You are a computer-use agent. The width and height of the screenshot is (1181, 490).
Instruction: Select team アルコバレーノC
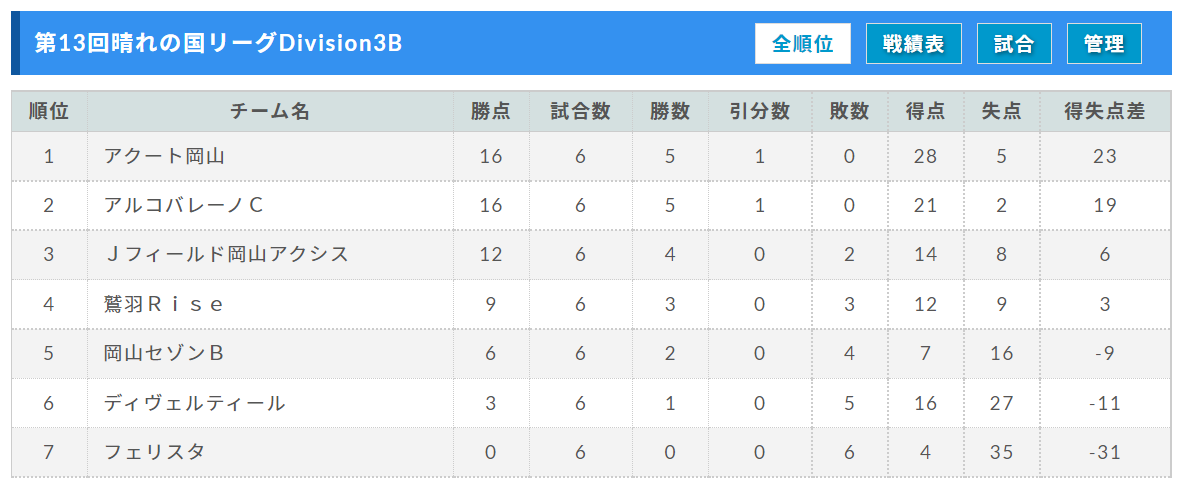click(183, 205)
